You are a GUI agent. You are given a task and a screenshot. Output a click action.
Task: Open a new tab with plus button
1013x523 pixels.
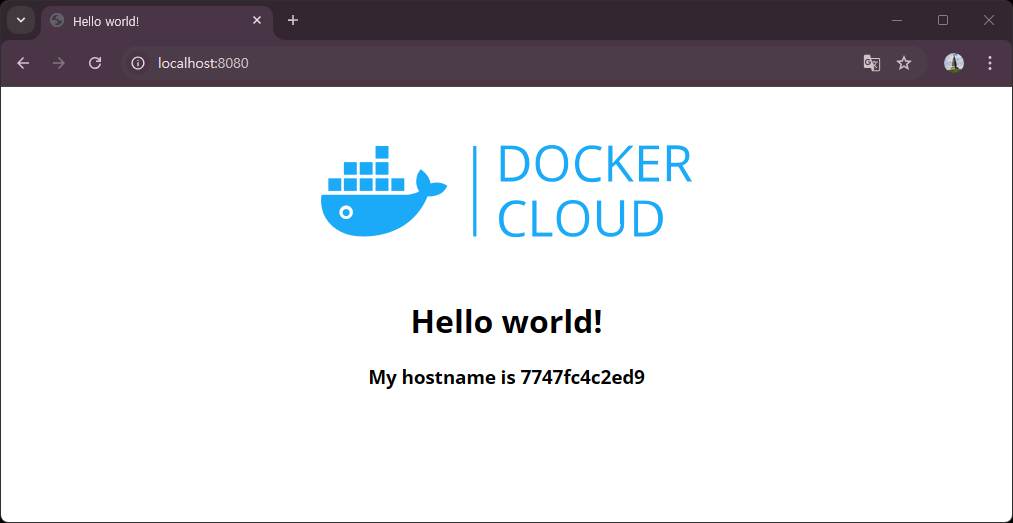[293, 21]
